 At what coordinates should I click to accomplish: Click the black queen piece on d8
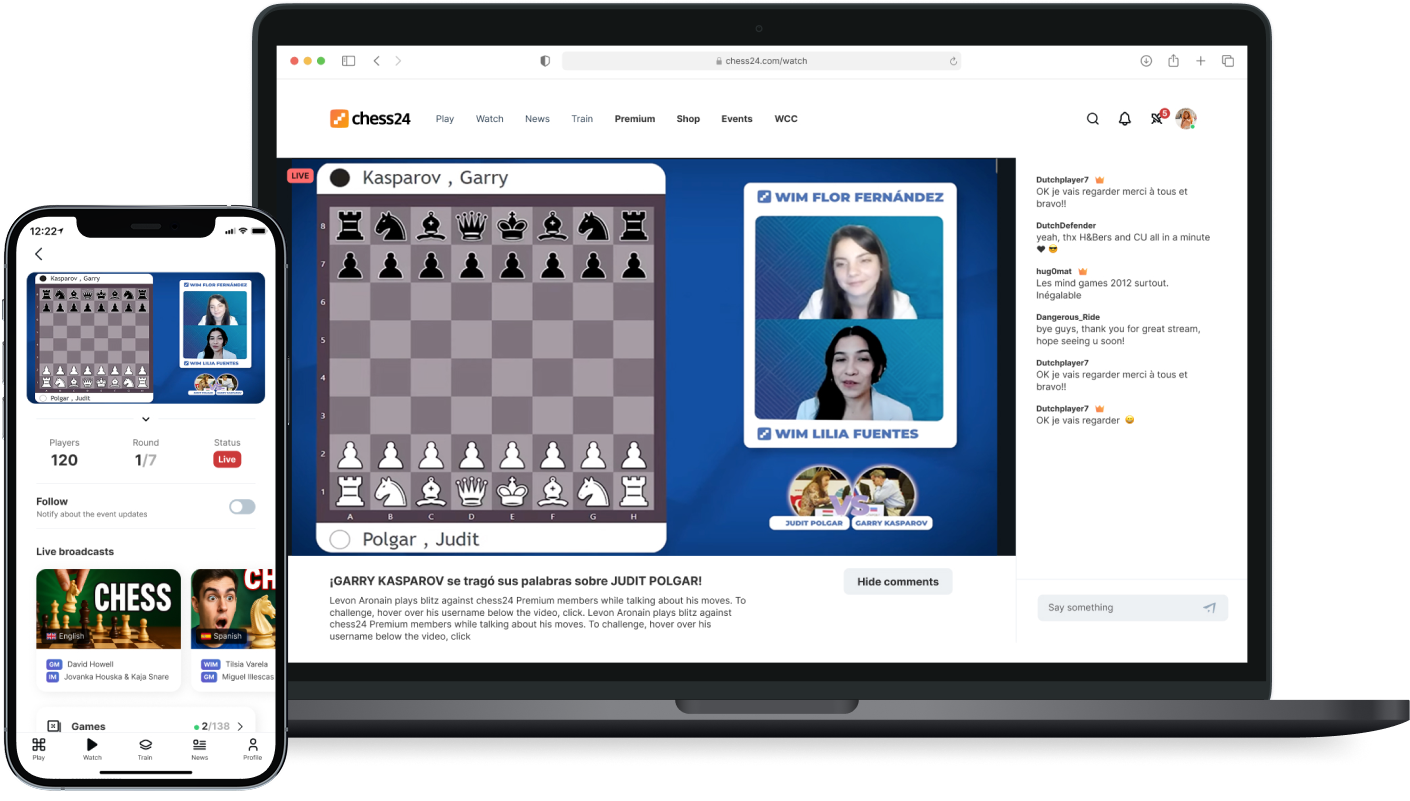coord(471,226)
